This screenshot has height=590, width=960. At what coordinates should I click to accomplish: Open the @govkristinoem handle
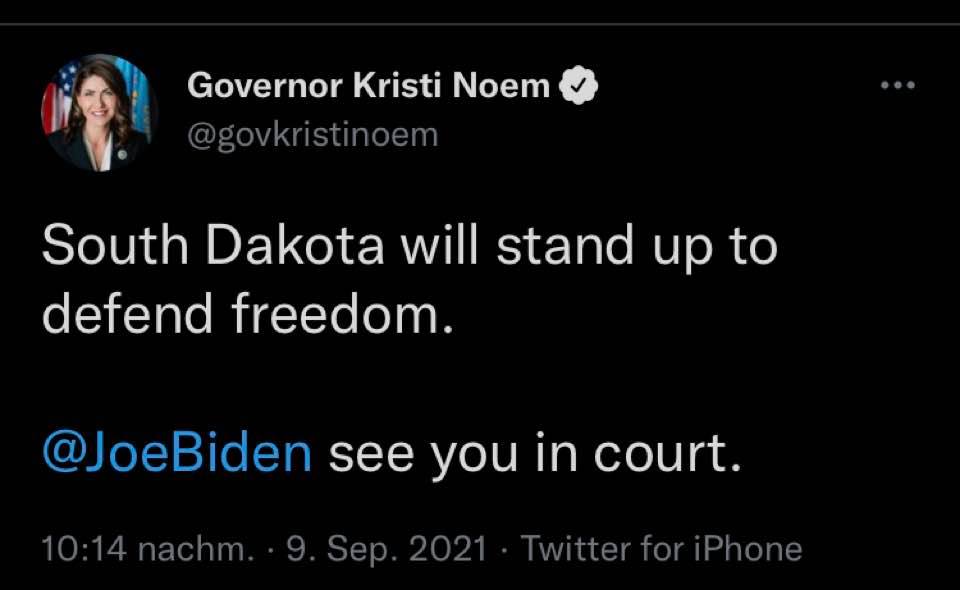click(x=312, y=134)
